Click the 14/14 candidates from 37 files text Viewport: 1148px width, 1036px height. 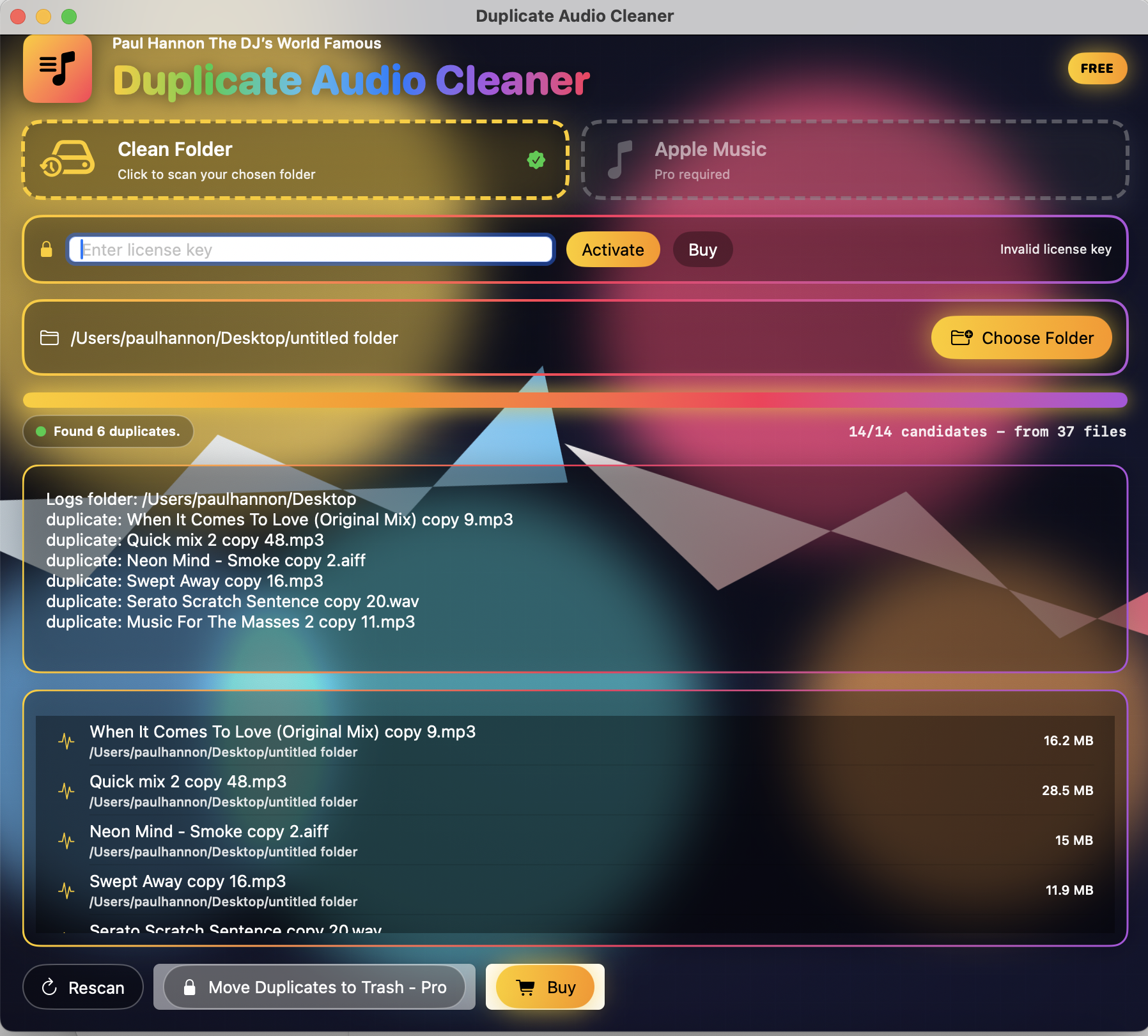[987, 431]
